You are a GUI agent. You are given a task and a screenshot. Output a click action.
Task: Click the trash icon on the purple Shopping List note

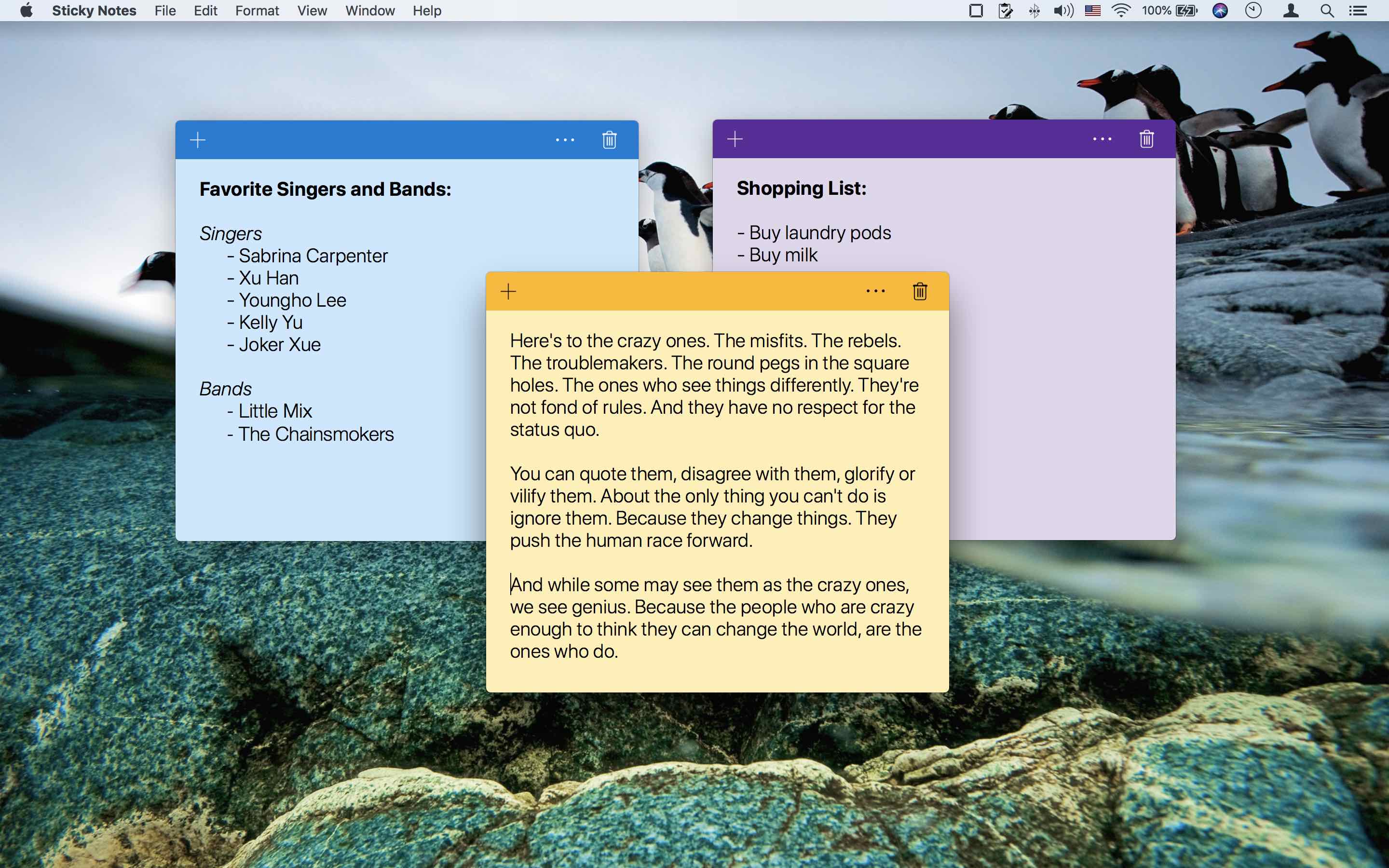click(1146, 139)
